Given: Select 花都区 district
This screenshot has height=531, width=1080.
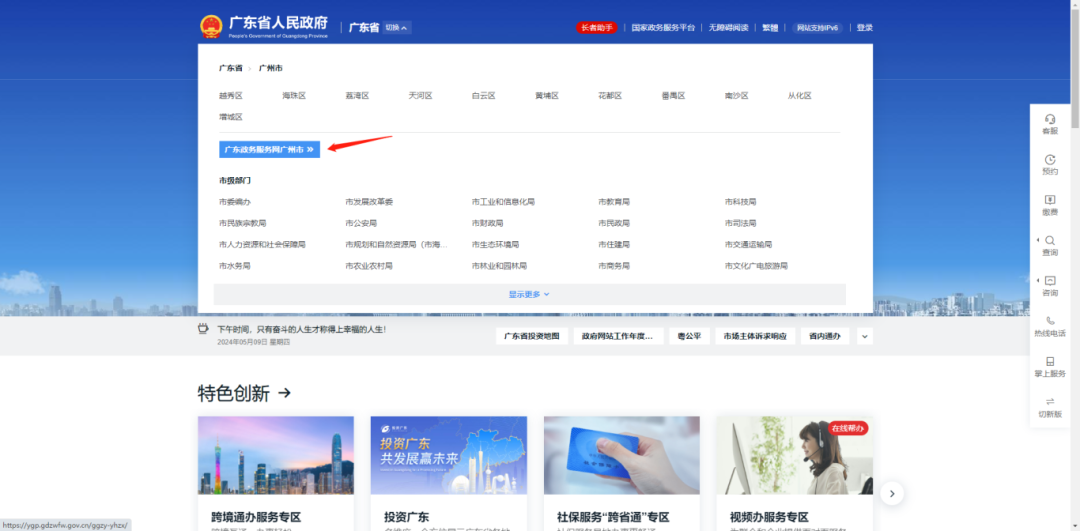Looking at the screenshot, I should coord(610,96).
